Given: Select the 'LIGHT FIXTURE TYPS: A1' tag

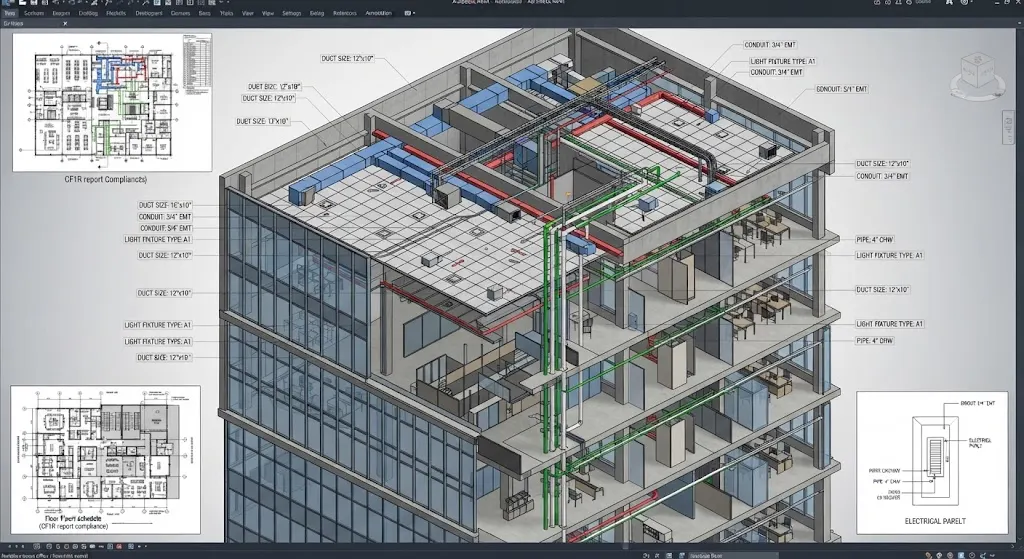Looking at the screenshot, I should 158,342.
